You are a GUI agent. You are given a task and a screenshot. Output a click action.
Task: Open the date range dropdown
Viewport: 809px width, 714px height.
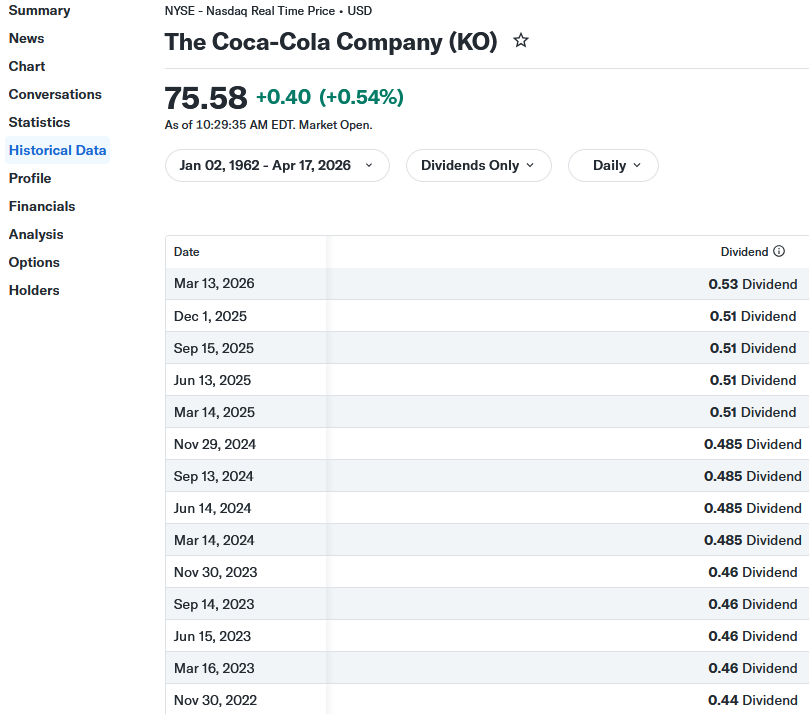click(277, 166)
